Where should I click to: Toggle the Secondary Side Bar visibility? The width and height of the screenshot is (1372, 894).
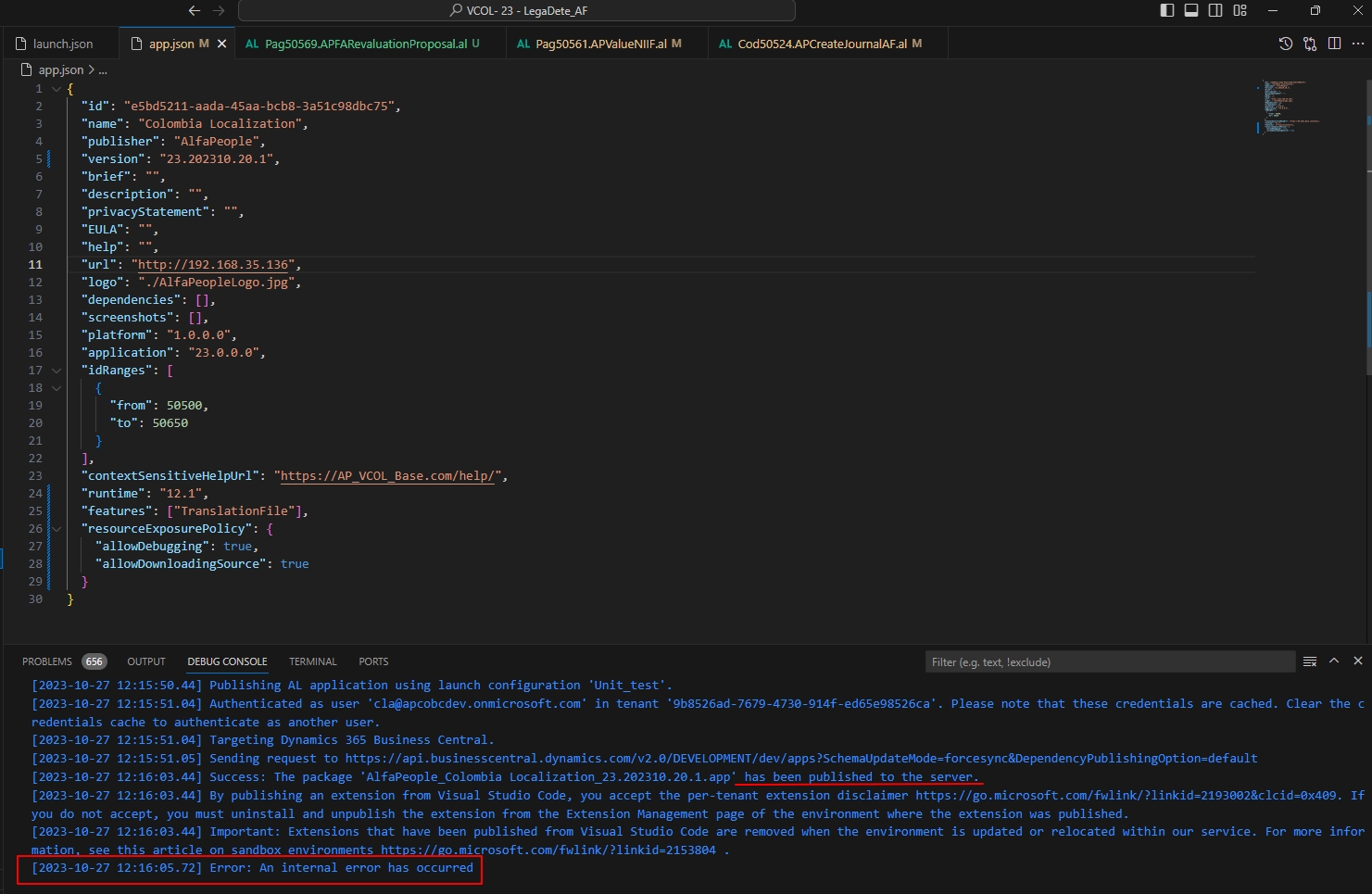[x=1215, y=10]
